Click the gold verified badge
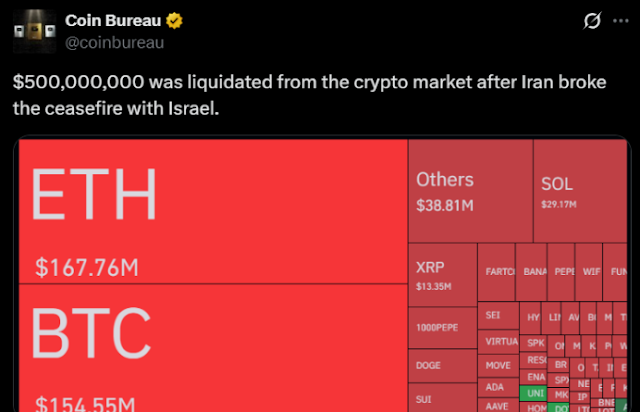This screenshot has width=640, height=412. pos(174,20)
